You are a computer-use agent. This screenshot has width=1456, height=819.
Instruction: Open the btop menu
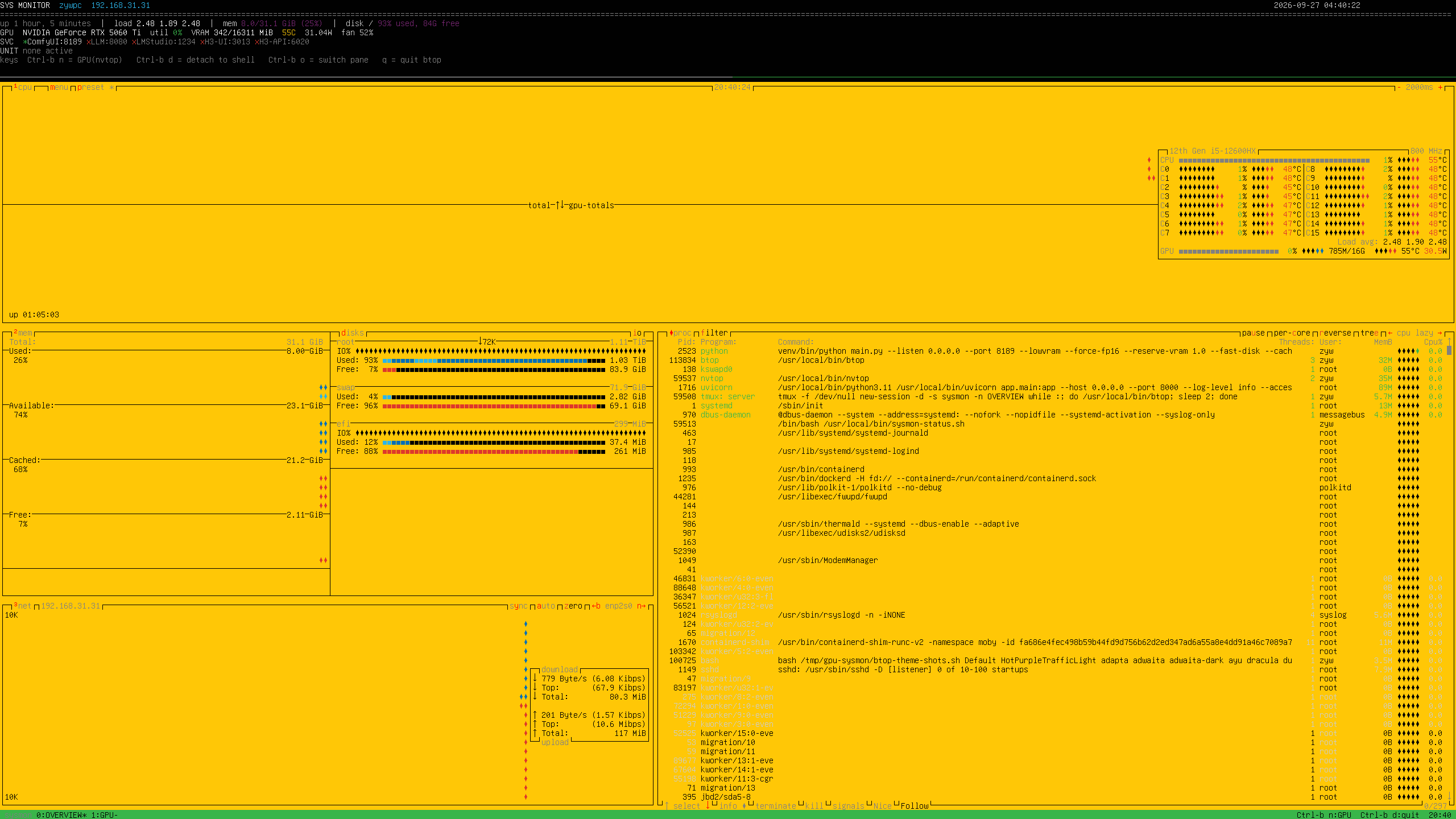coord(59,87)
